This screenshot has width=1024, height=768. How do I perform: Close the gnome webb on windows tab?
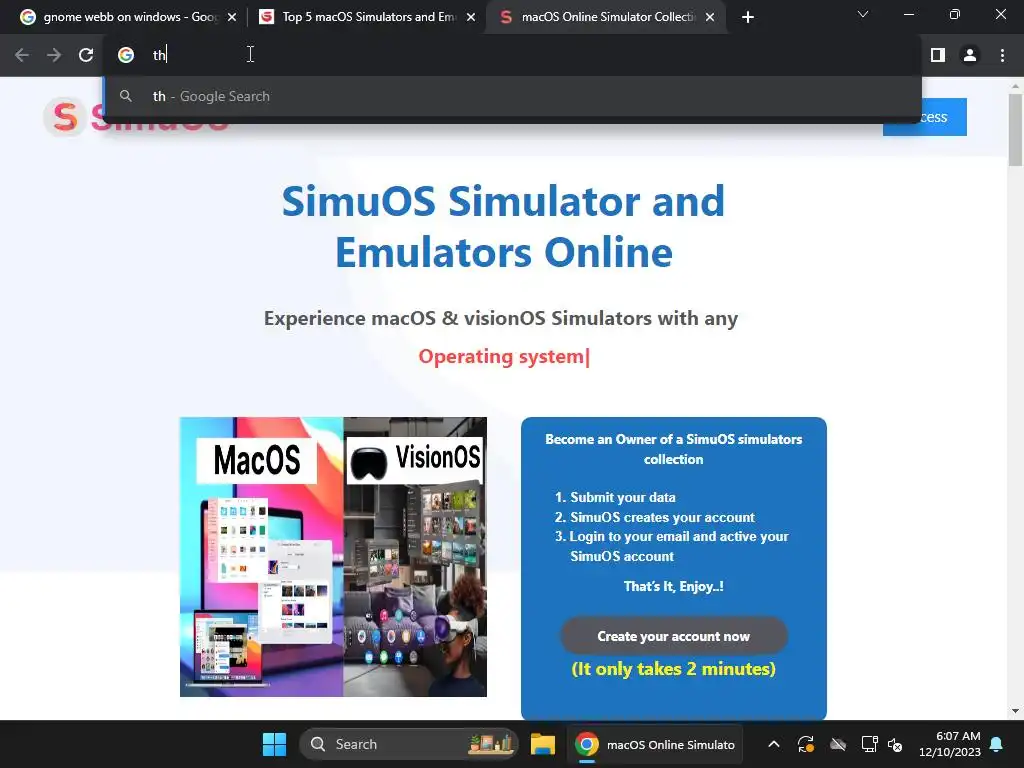(232, 17)
